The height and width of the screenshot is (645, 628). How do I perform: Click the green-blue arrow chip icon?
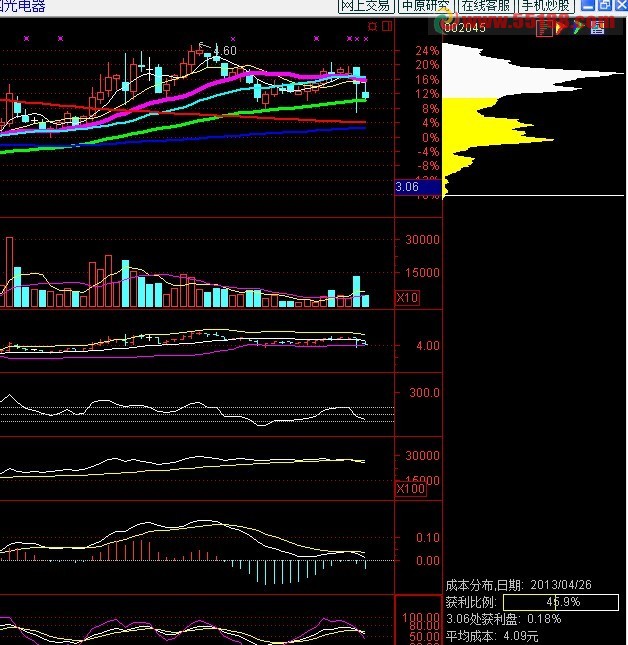point(578,28)
